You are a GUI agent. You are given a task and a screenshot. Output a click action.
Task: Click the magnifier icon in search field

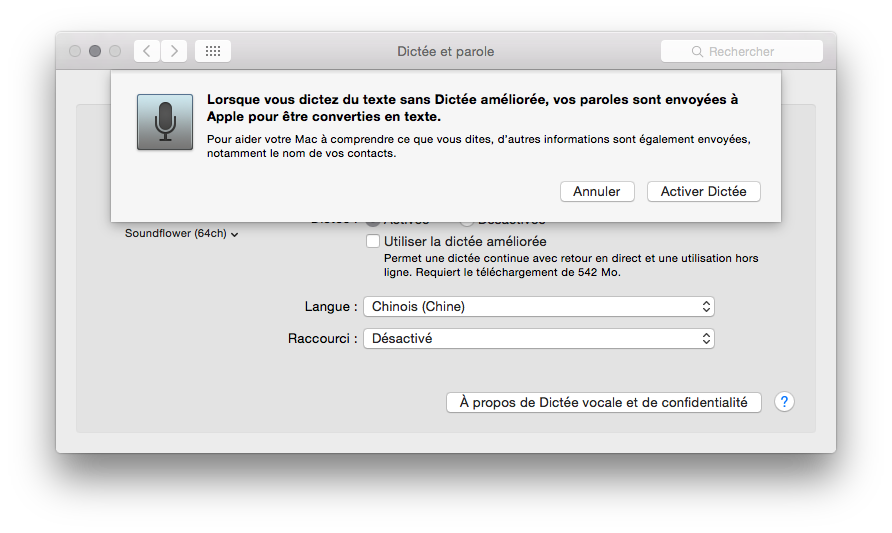(x=697, y=52)
